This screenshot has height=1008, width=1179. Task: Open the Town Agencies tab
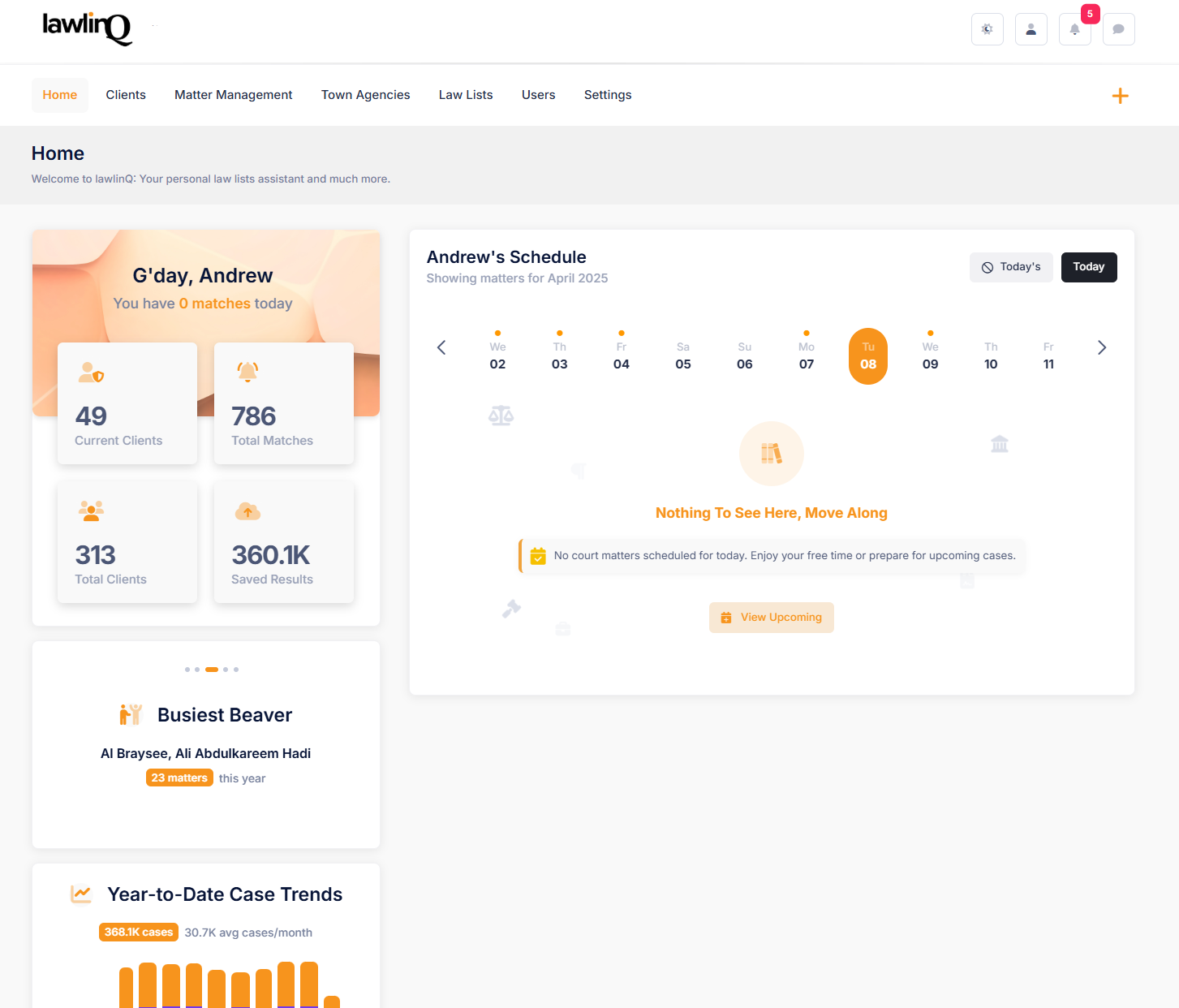pyautogui.click(x=365, y=95)
